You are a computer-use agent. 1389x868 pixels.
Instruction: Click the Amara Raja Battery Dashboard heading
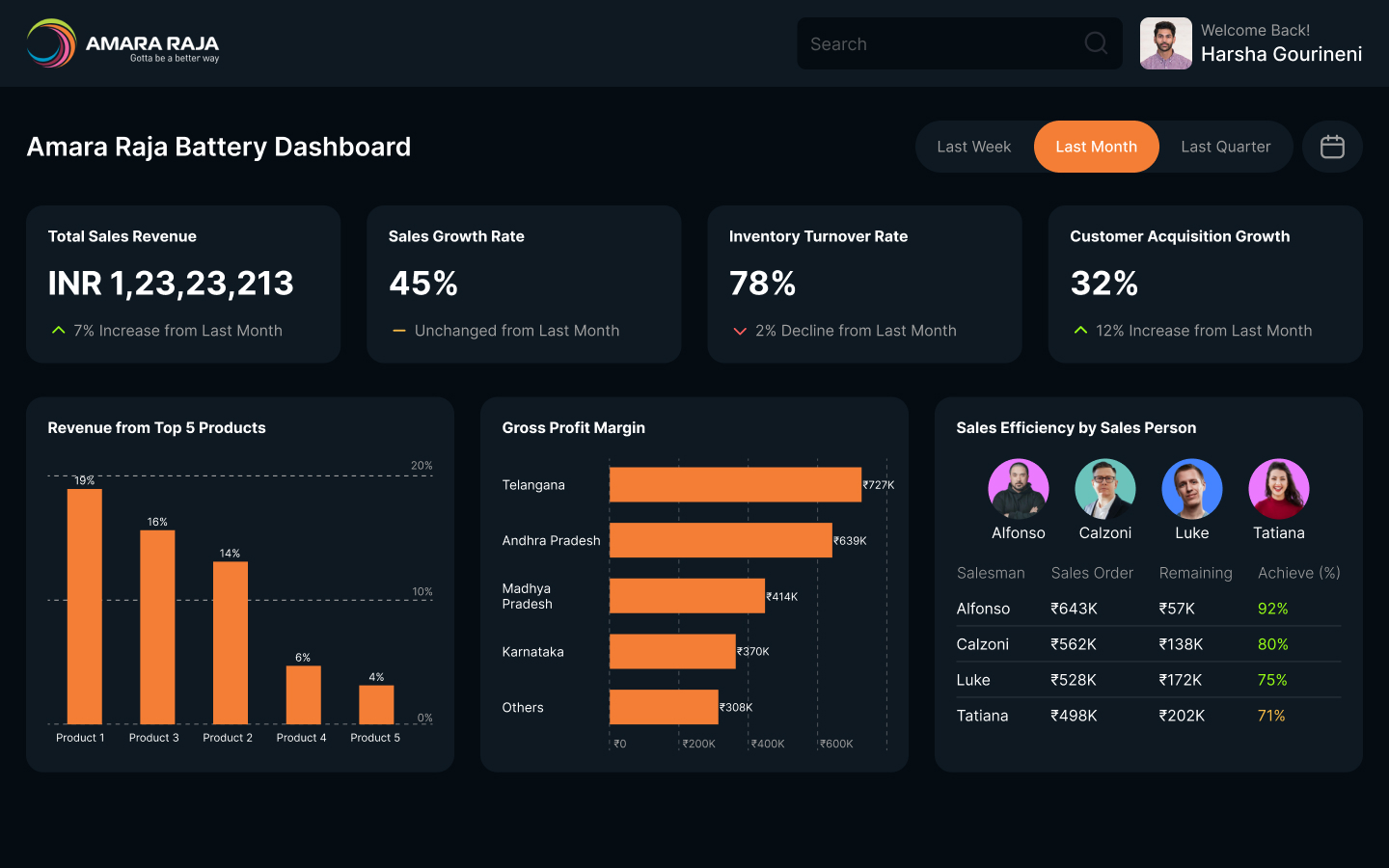219,147
